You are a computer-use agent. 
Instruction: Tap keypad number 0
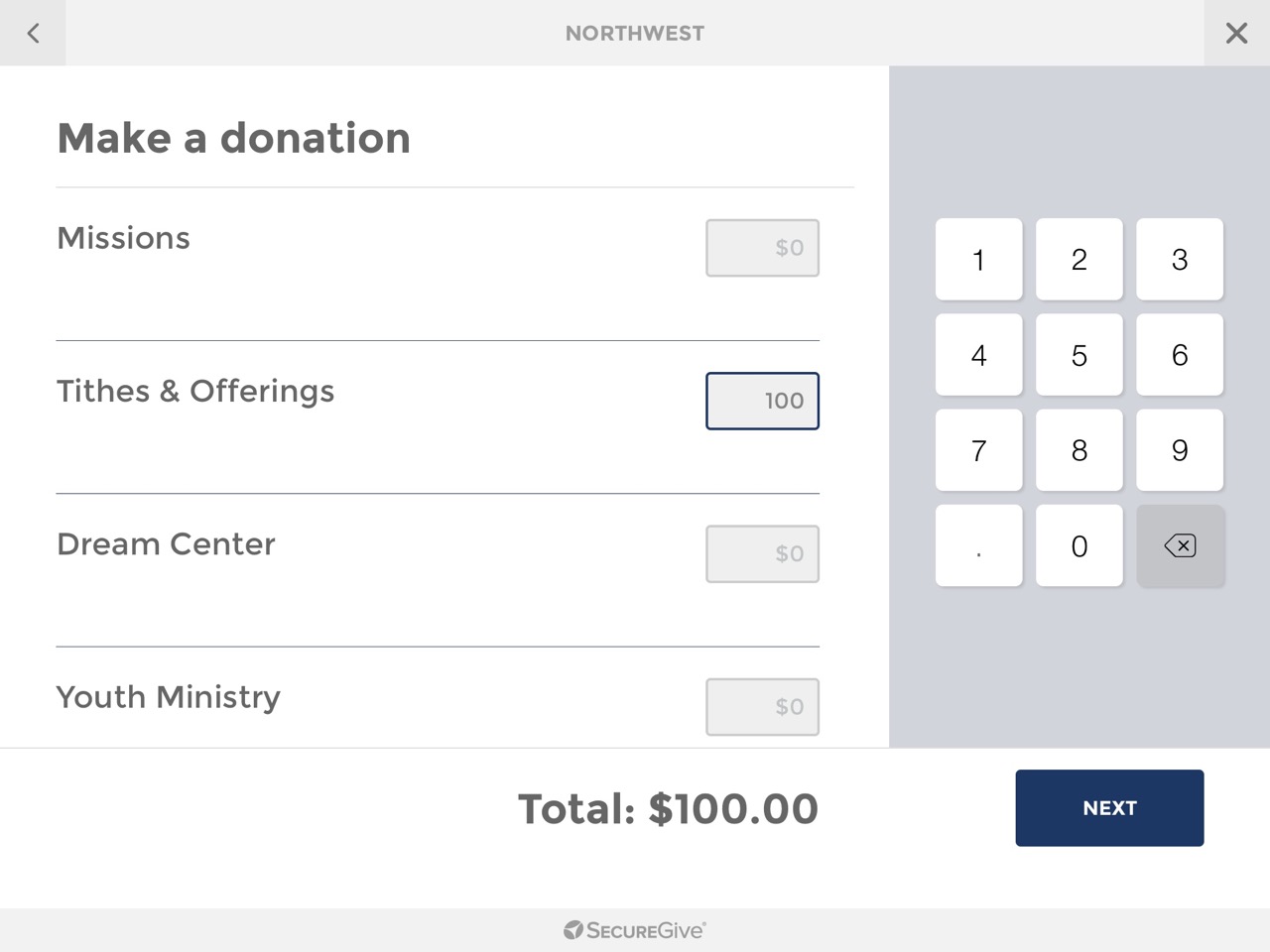[1079, 545]
